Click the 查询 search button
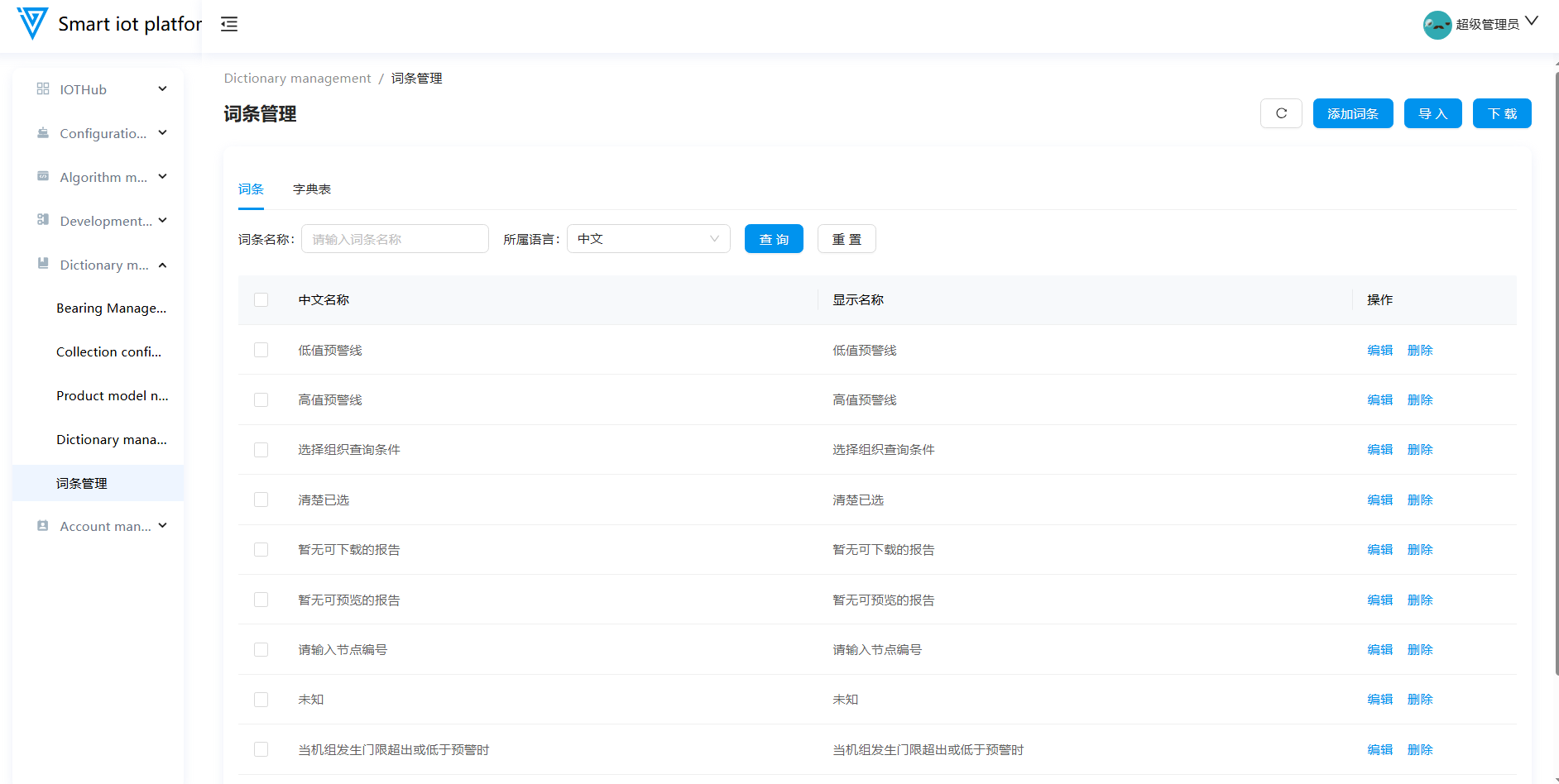 tap(774, 239)
